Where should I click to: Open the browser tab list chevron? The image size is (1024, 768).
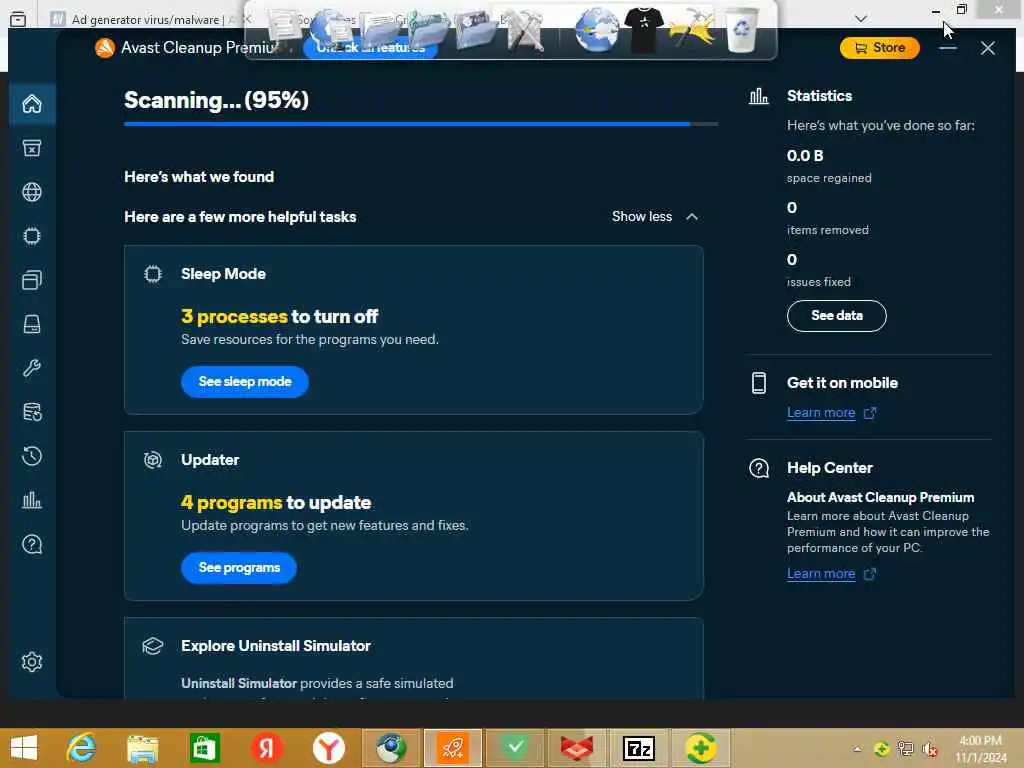(x=861, y=18)
